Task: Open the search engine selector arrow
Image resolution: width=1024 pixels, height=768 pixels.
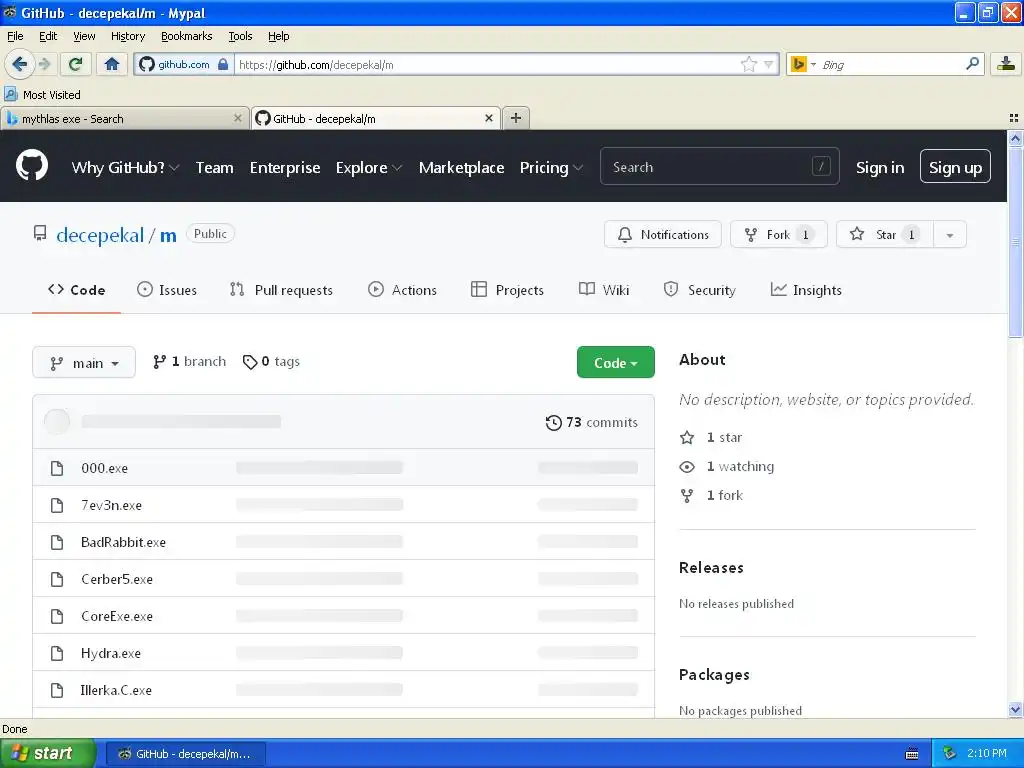Action: point(813,64)
